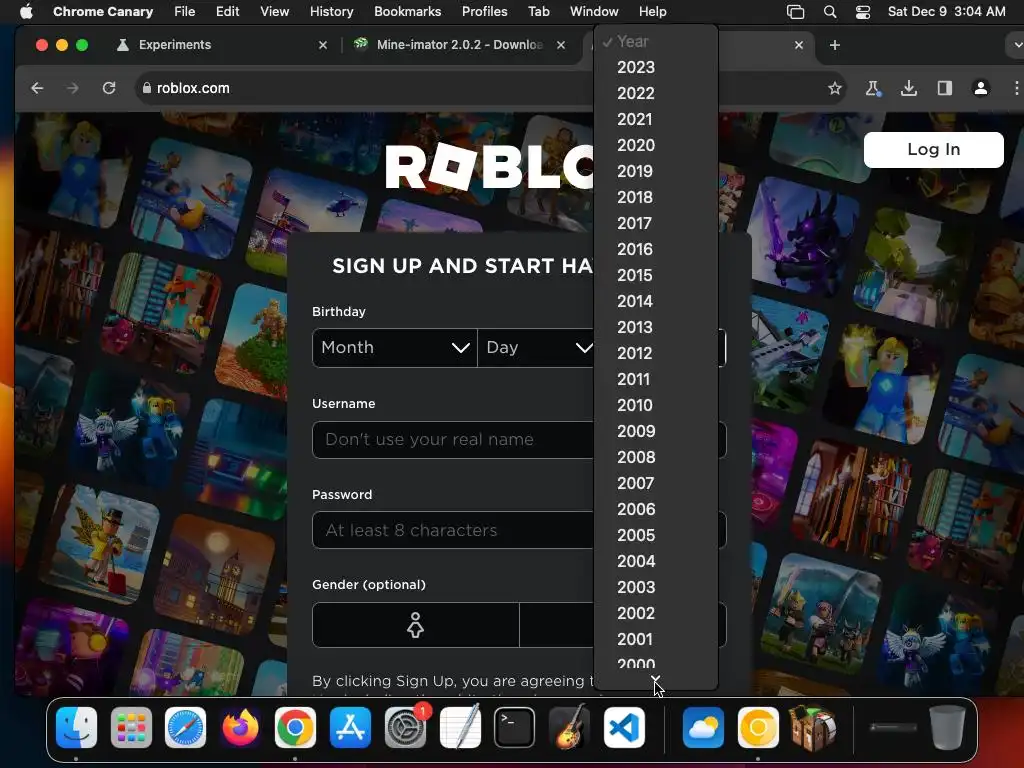Launch Safari from the dock
This screenshot has width=1024, height=768.
click(x=185, y=727)
